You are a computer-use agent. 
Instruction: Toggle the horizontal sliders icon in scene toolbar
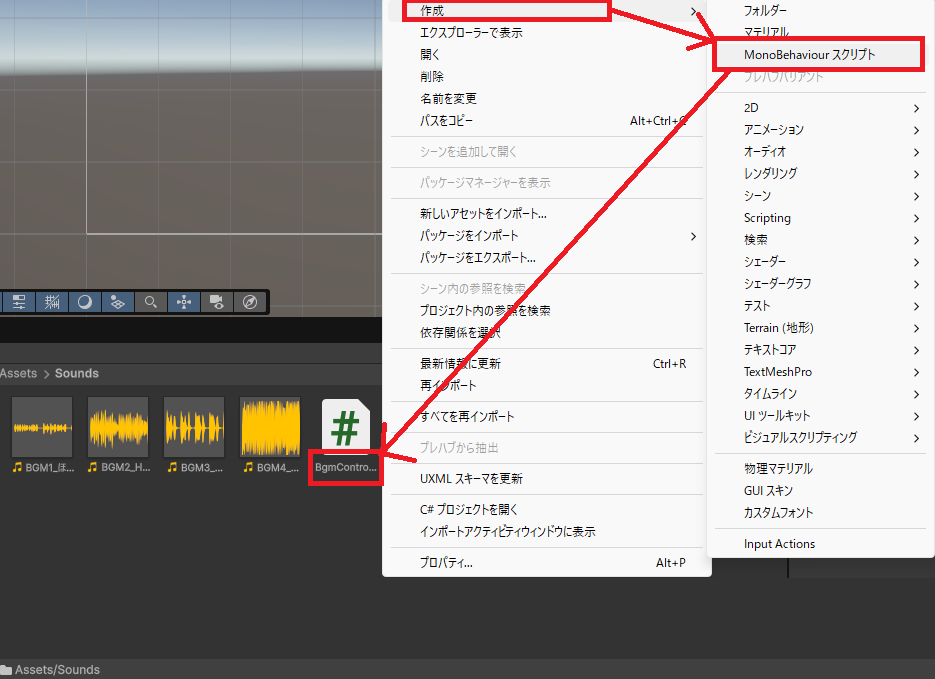point(19,301)
